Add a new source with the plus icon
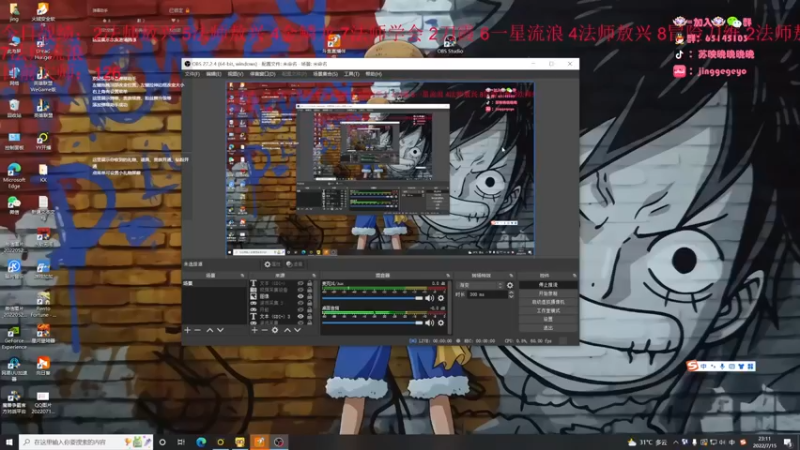Image resolution: width=800 pixels, height=450 pixels. pos(255,330)
